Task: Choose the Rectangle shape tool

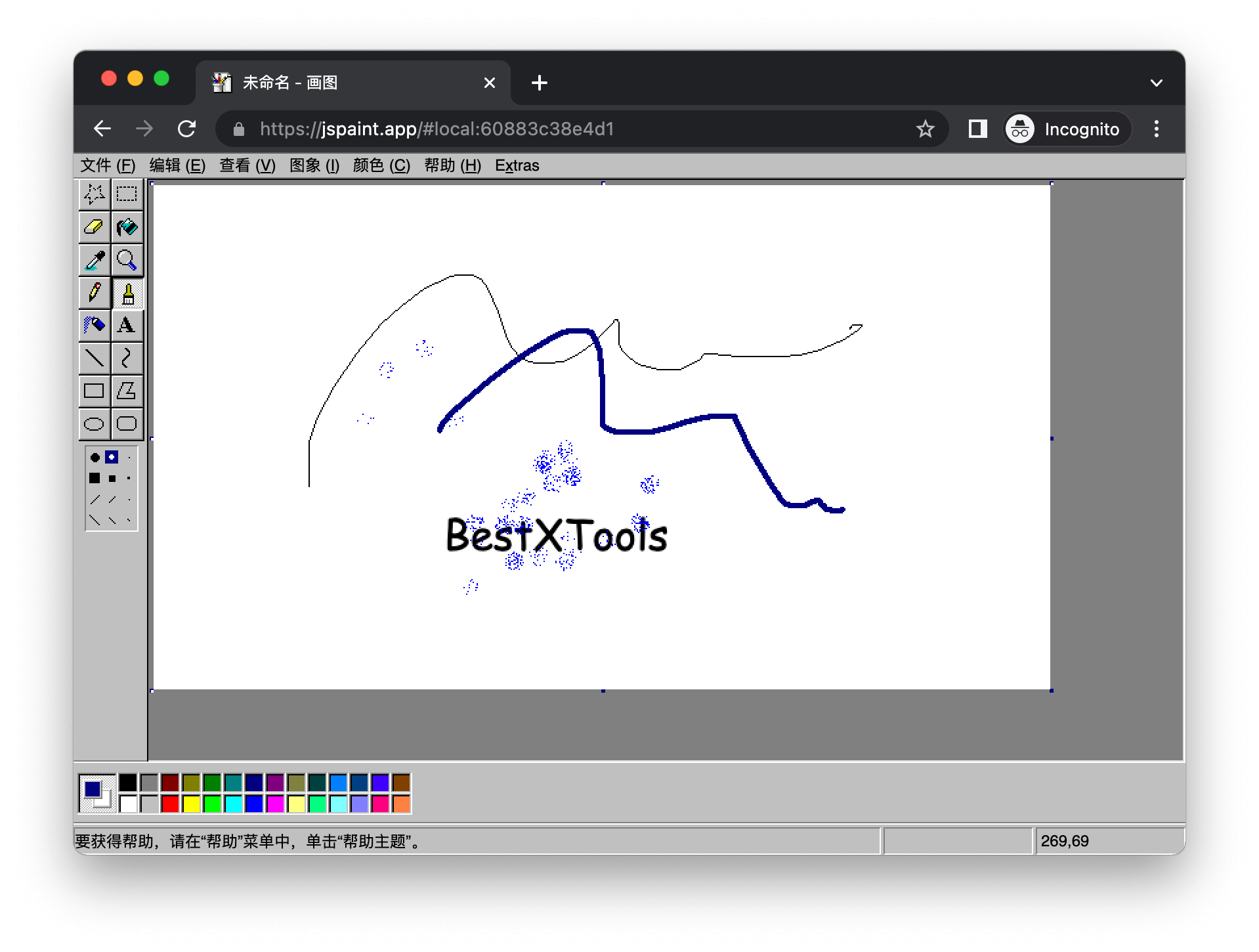Action: [95, 391]
